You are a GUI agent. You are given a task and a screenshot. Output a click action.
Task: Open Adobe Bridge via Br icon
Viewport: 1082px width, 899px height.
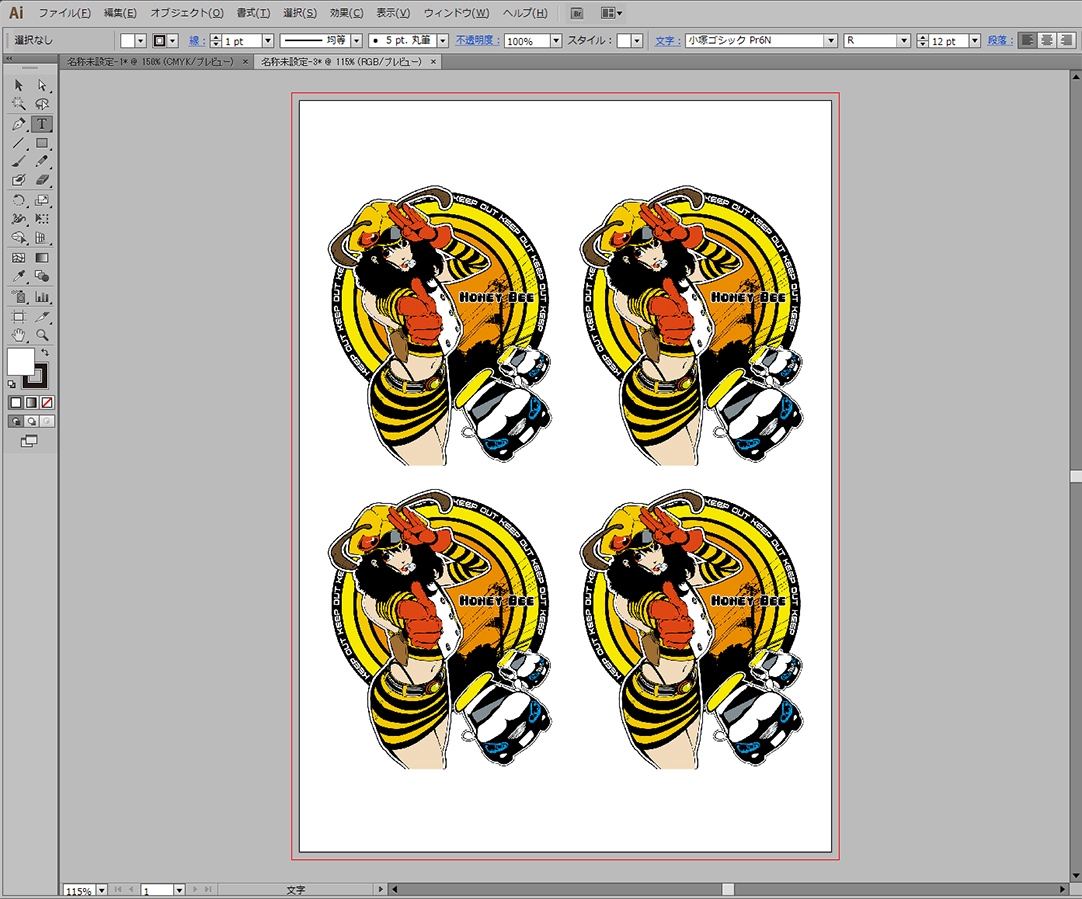tap(578, 13)
